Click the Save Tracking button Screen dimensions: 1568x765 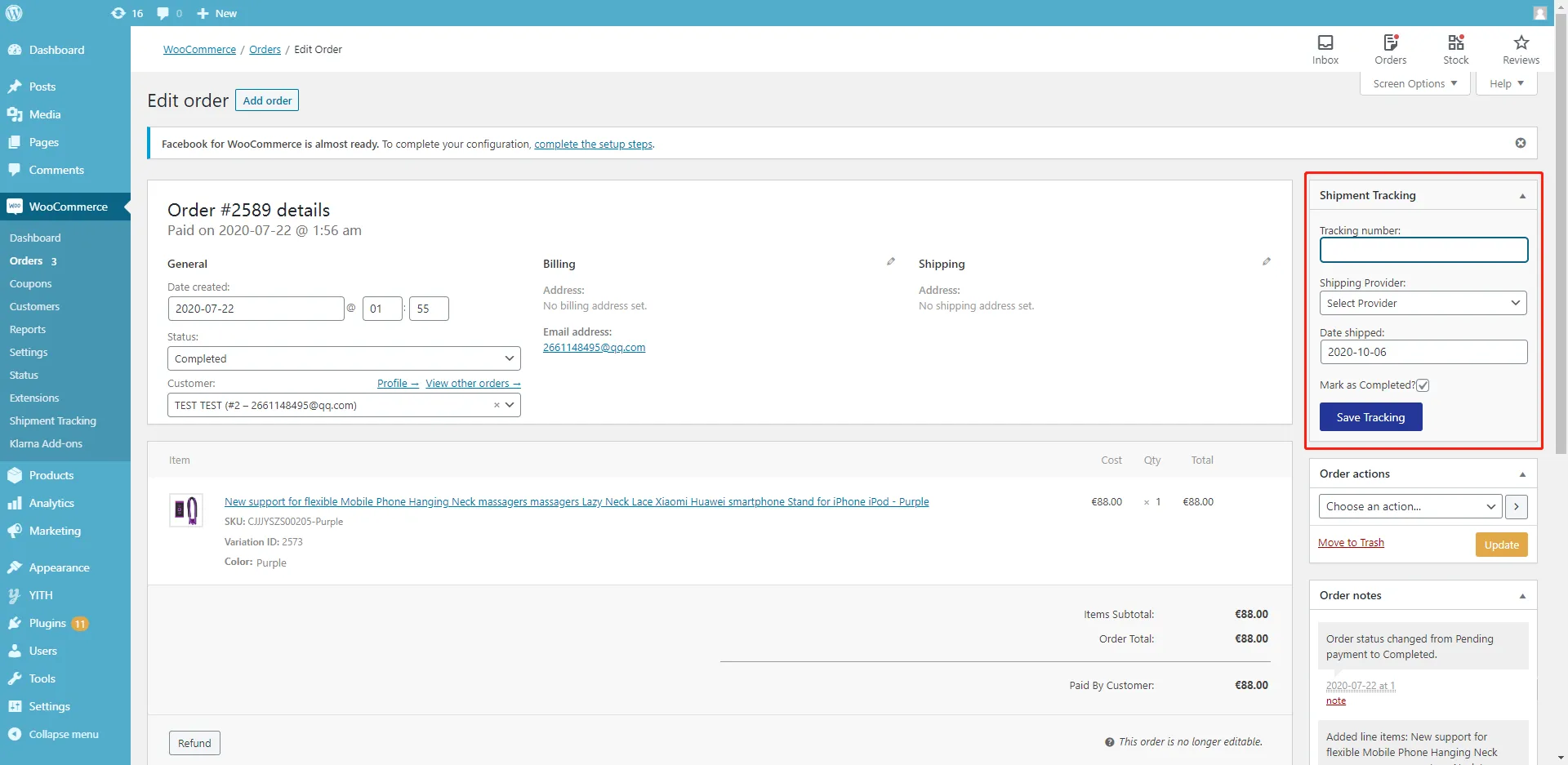(x=1370, y=417)
